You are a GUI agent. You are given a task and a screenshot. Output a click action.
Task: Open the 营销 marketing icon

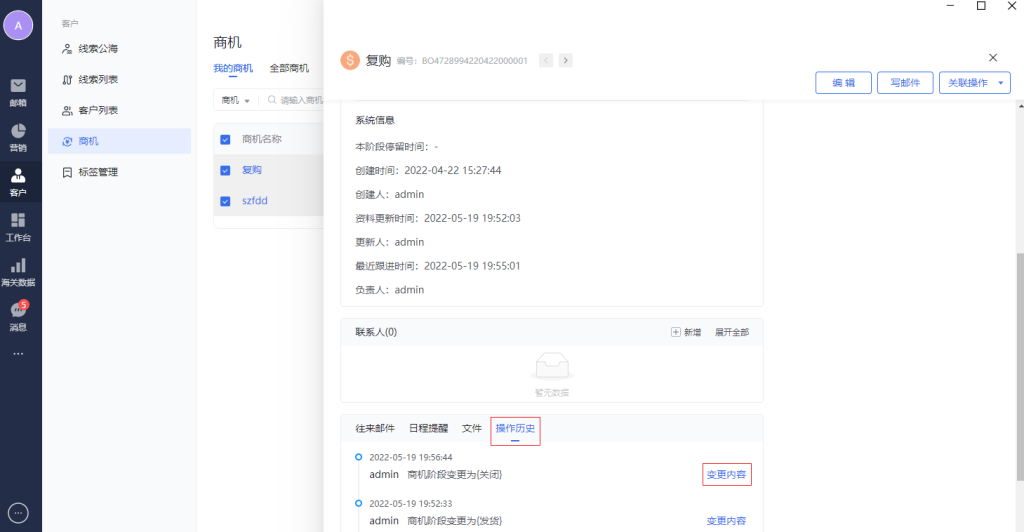(x=18, y=132)
